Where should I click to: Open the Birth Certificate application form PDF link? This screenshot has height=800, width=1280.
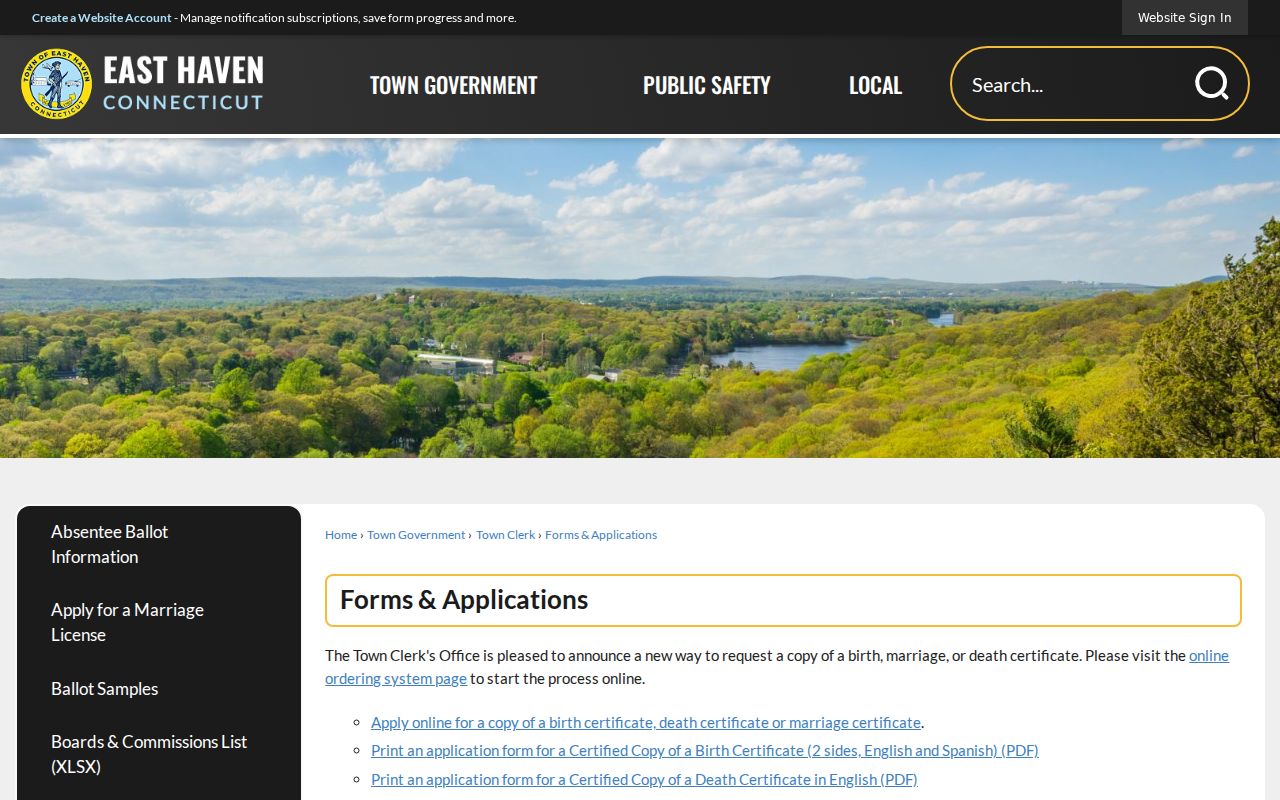[705, 750]
